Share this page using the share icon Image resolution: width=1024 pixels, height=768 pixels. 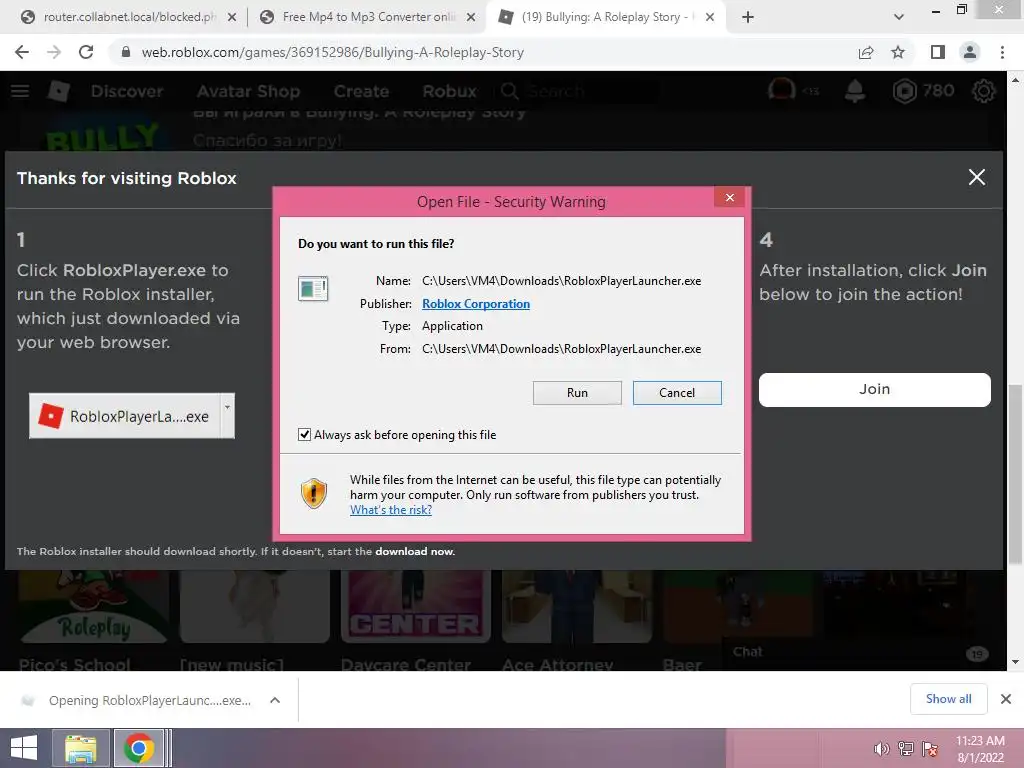pyautogui.click(x=866, y=52)
